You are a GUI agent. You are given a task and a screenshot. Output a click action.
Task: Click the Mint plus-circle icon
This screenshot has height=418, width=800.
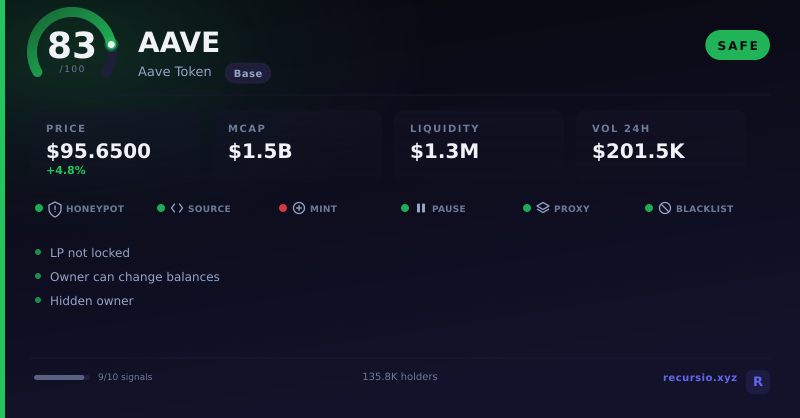click(x=299, y=208)
